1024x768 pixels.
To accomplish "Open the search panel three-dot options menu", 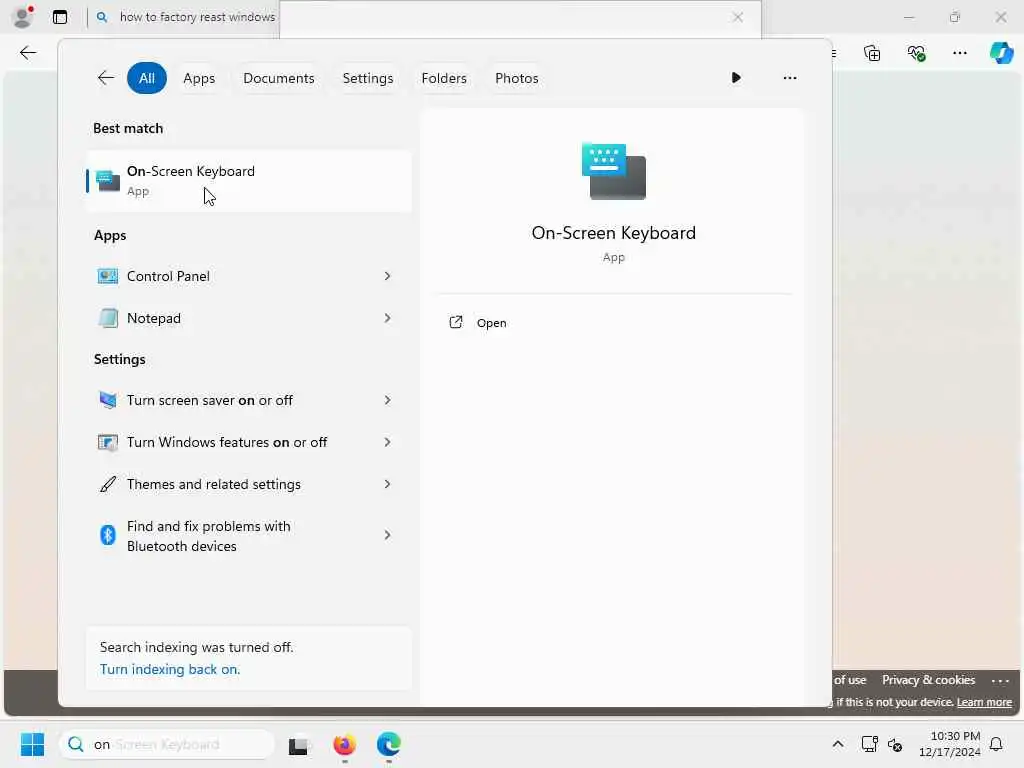I will tap(790, 78).
